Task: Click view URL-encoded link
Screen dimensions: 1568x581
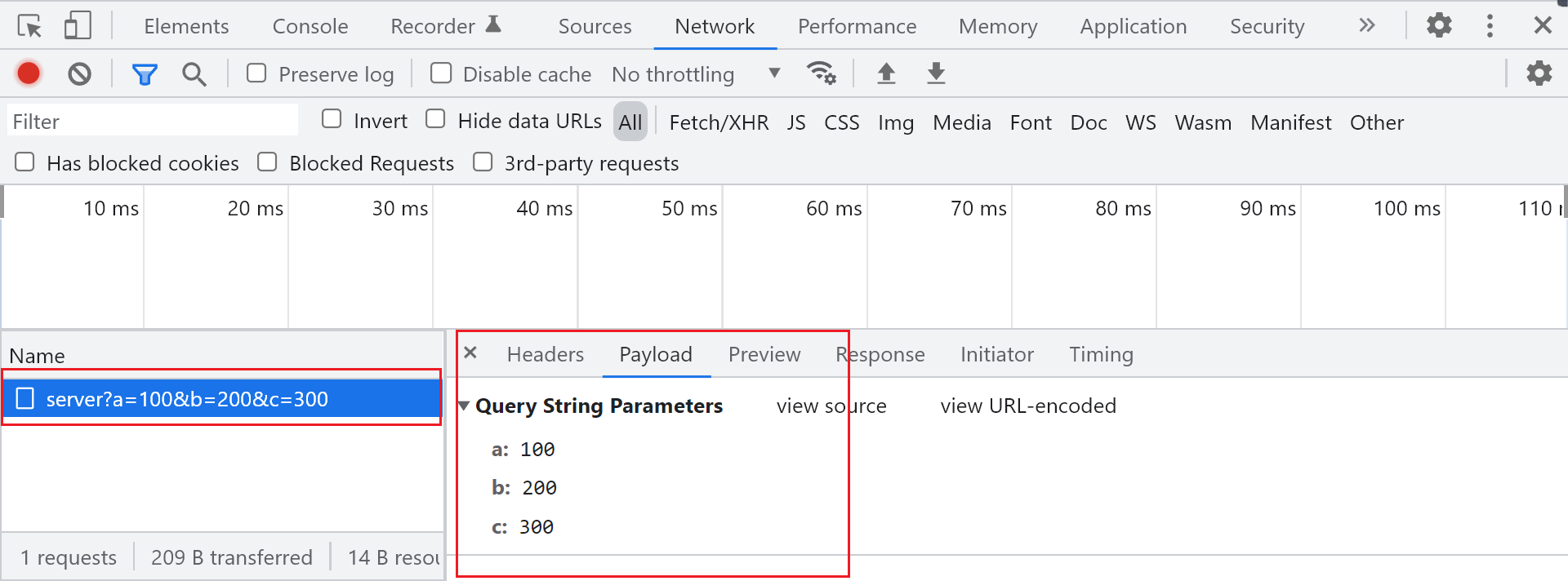Action: (x=1027, y=406)
